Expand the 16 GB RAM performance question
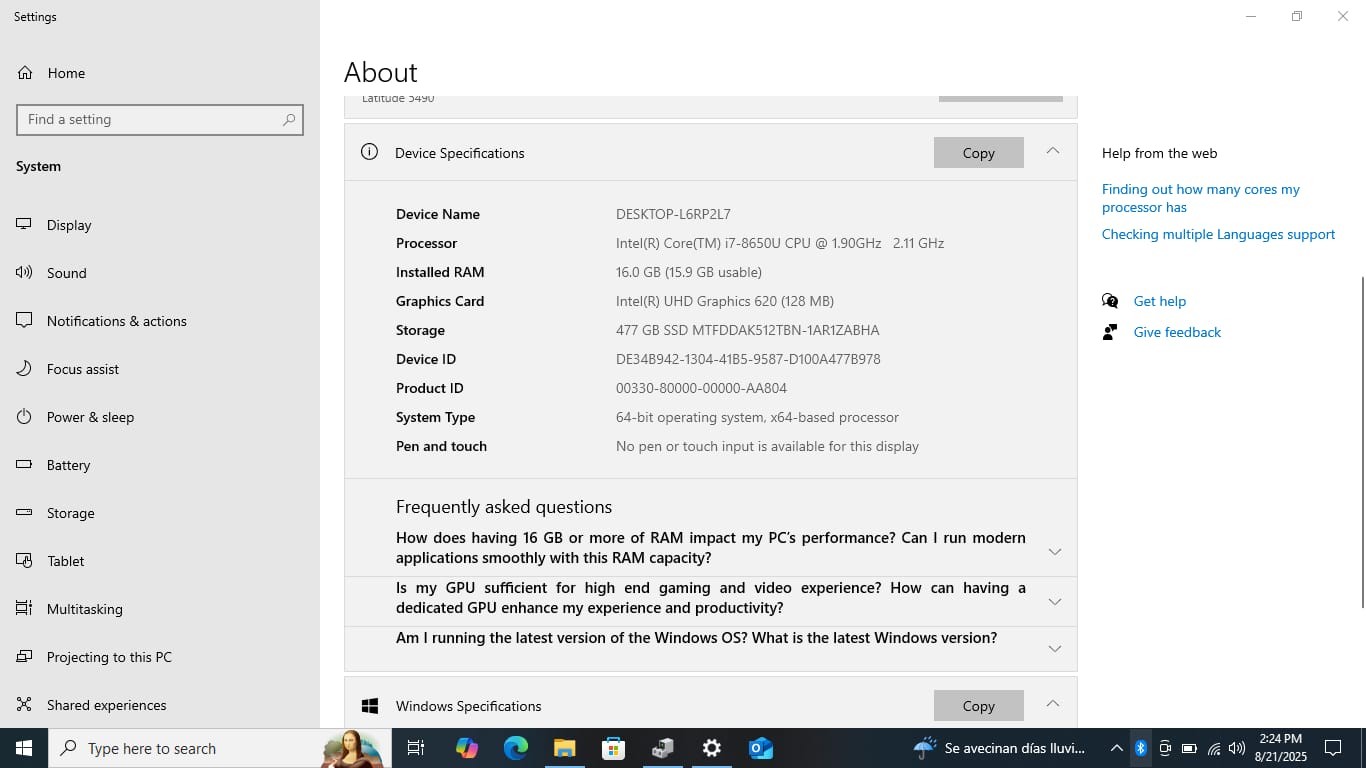Viewport: 1366px width, 768px height. click(1054, 552)
